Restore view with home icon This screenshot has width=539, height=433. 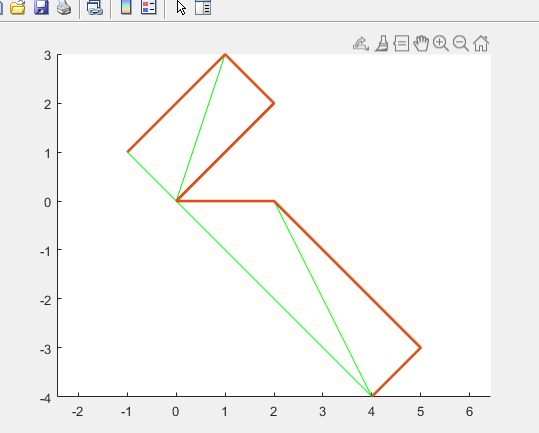(481, 44)
